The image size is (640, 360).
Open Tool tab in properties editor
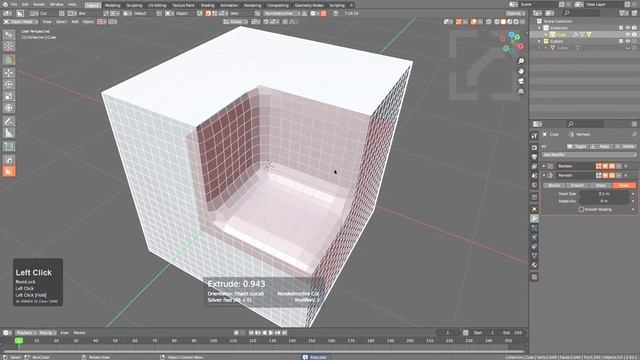point(534,136)
